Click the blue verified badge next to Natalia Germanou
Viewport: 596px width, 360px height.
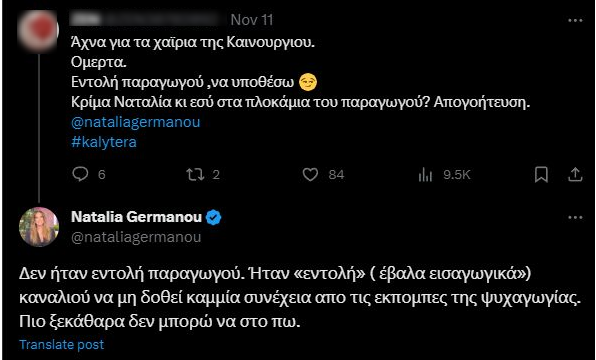(214, 217)
